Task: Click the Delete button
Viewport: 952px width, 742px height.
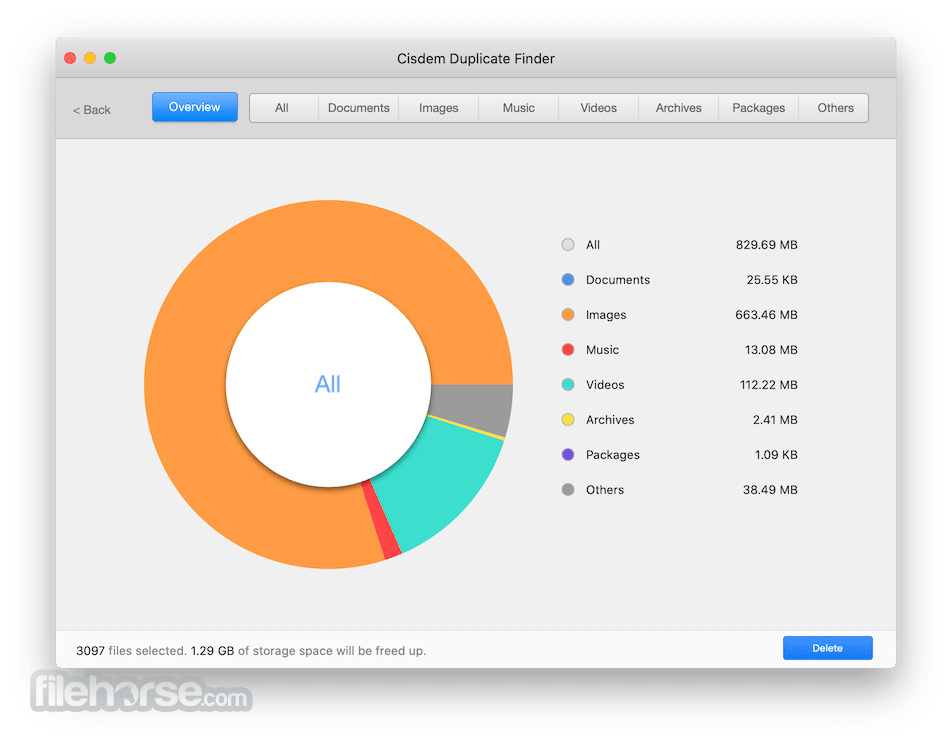Action: 828,648
